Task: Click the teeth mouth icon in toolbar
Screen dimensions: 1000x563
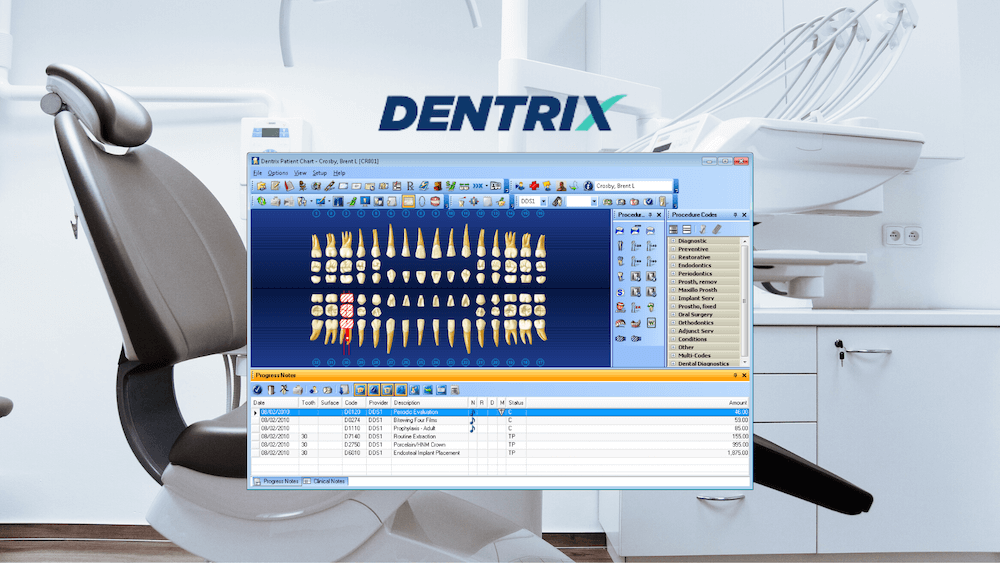Action: point(435,201)
